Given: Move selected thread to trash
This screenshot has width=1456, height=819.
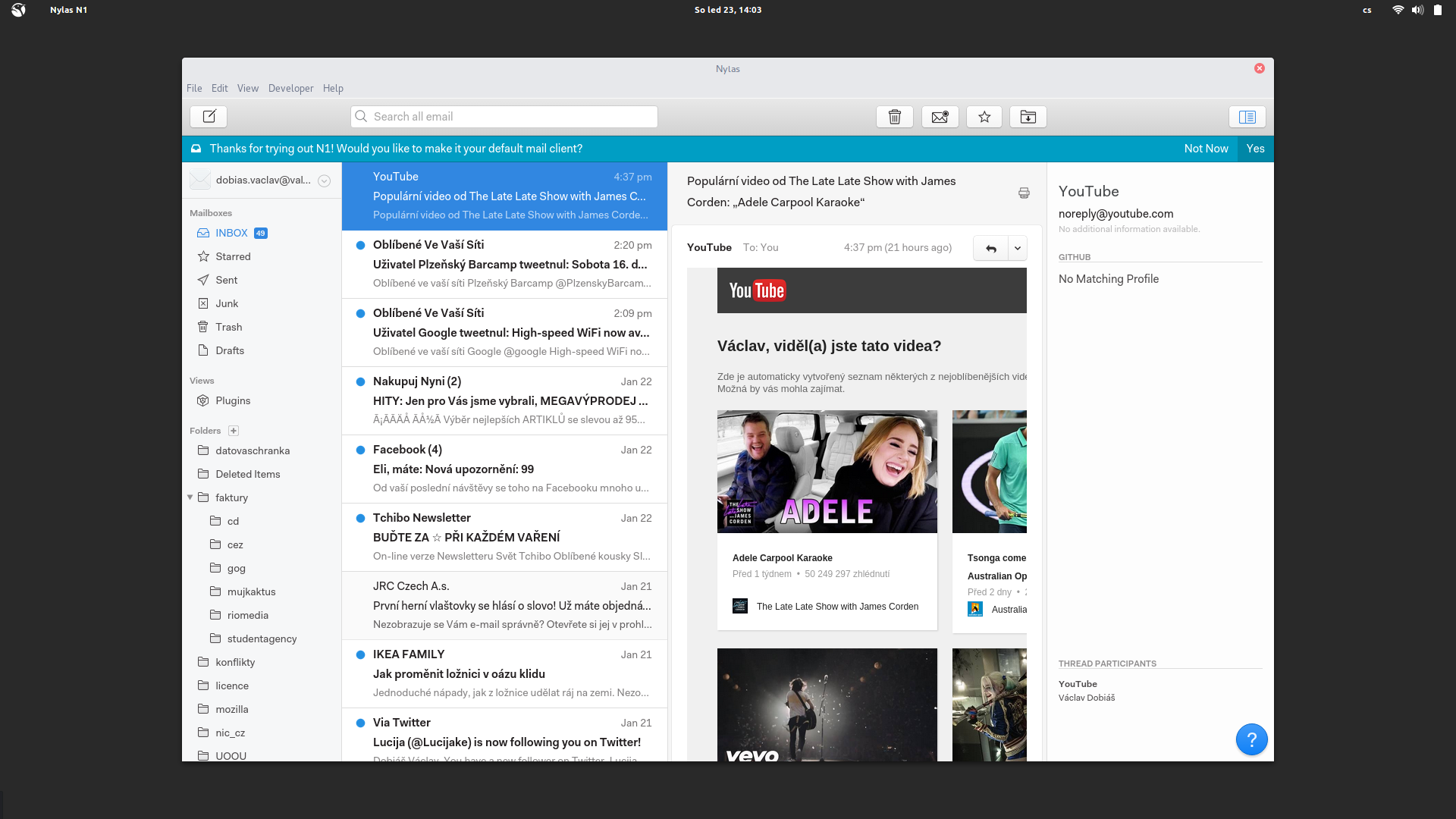Looking at the screenshot, I should coord(895,117).
